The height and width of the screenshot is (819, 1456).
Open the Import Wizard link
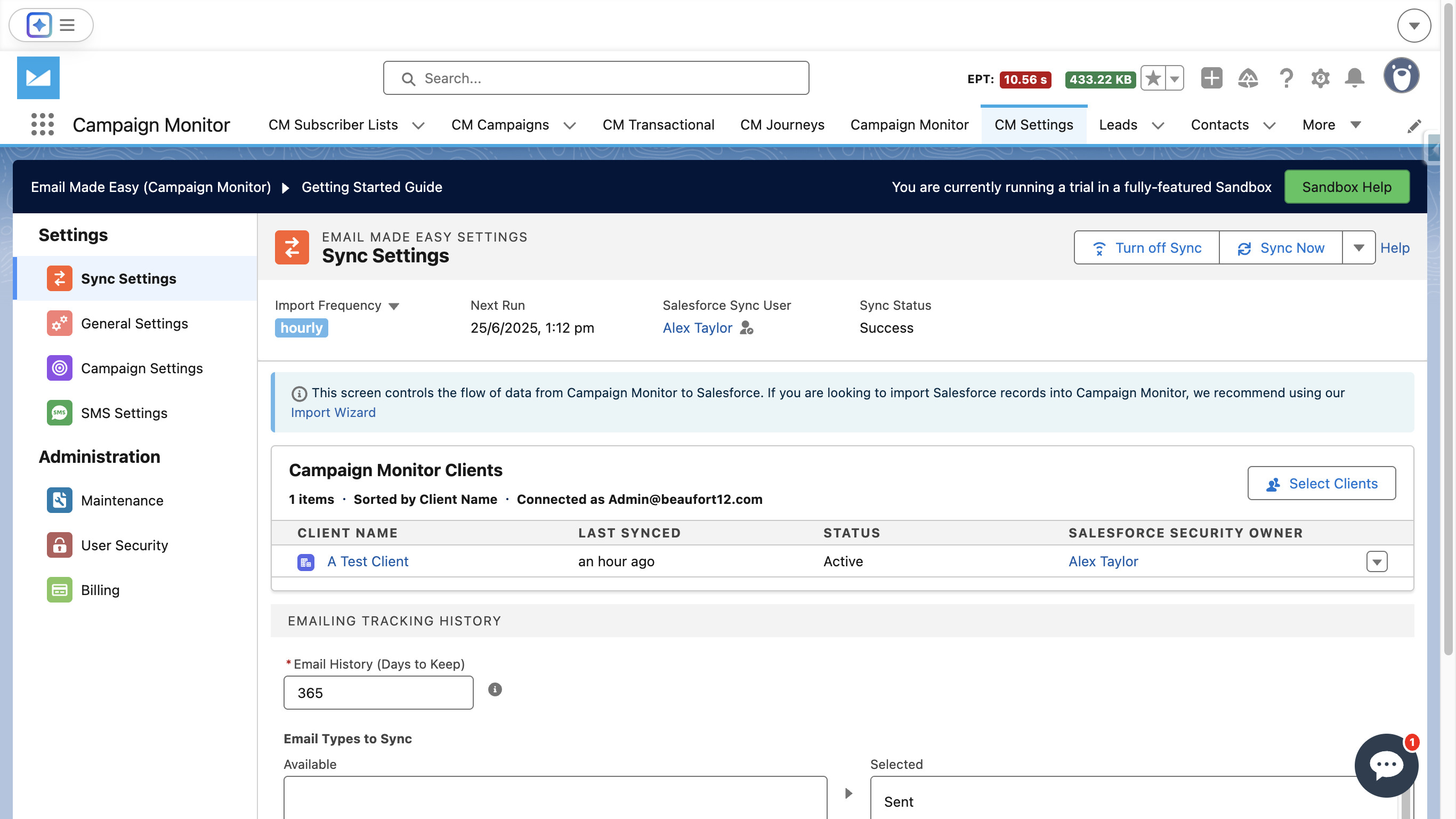[333, 412]
